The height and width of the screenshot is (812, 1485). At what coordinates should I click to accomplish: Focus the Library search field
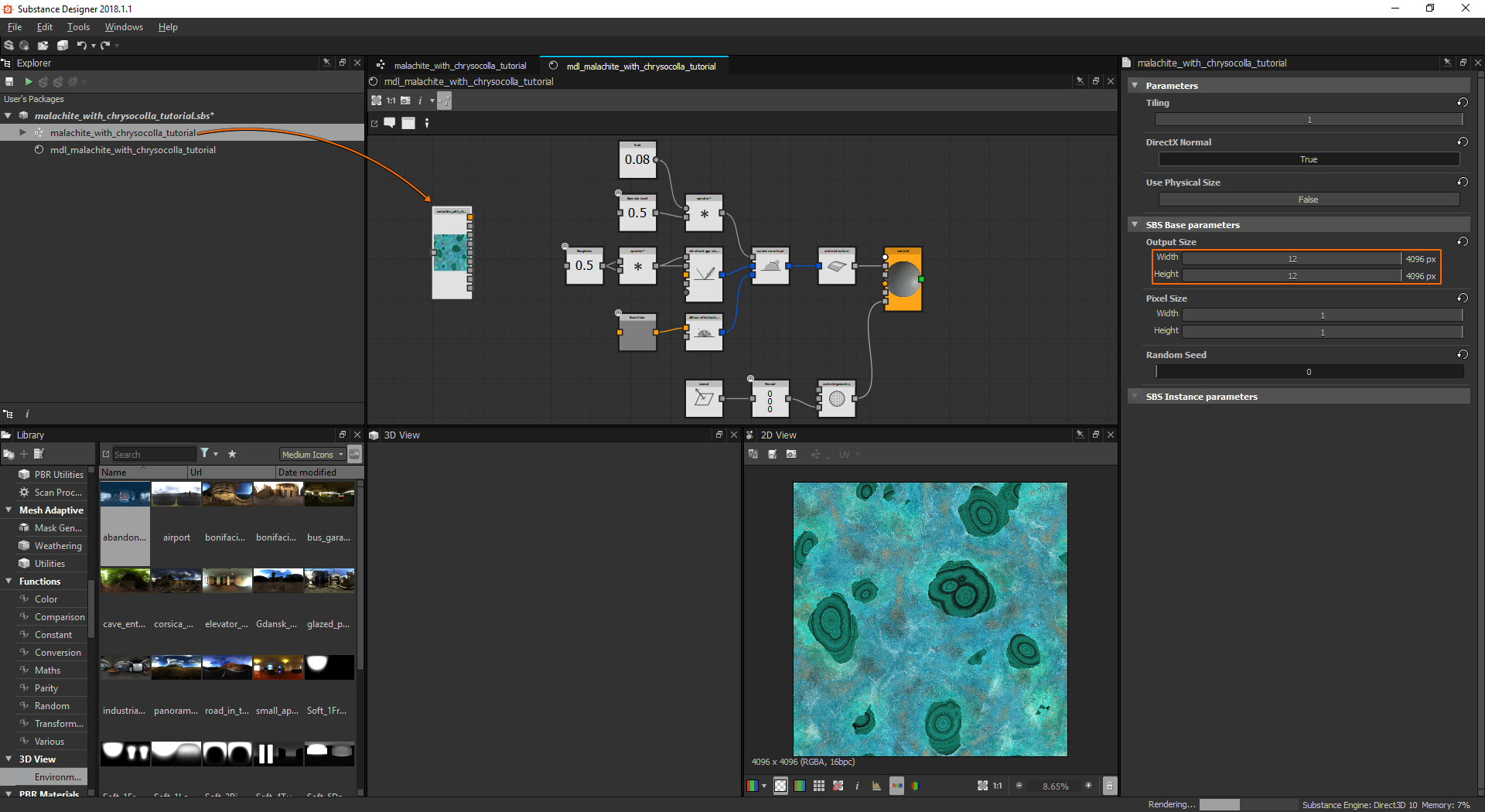(x=154, y=455)
